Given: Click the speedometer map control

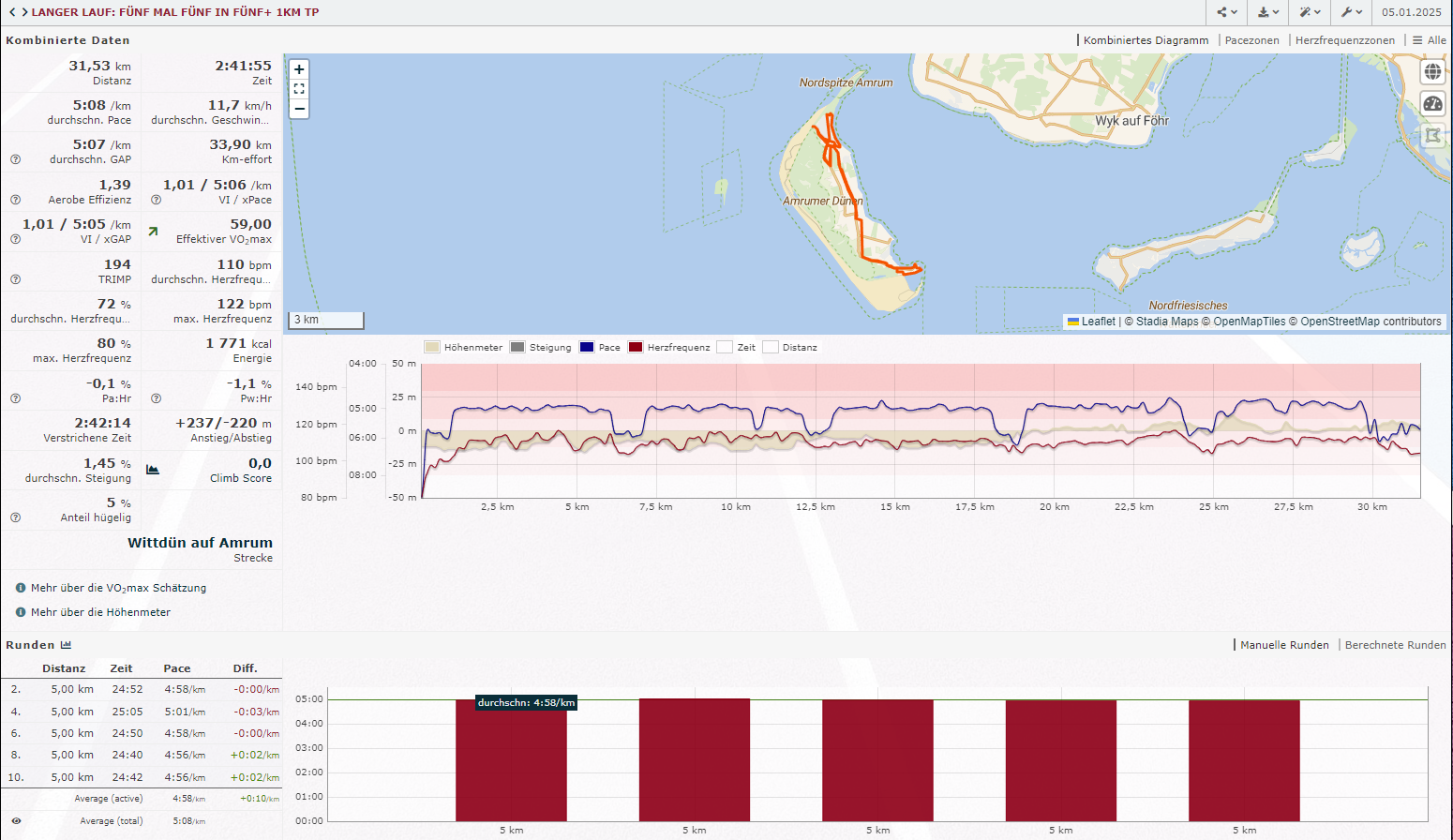Looking at the screenshot, I should coord(1432,104).
